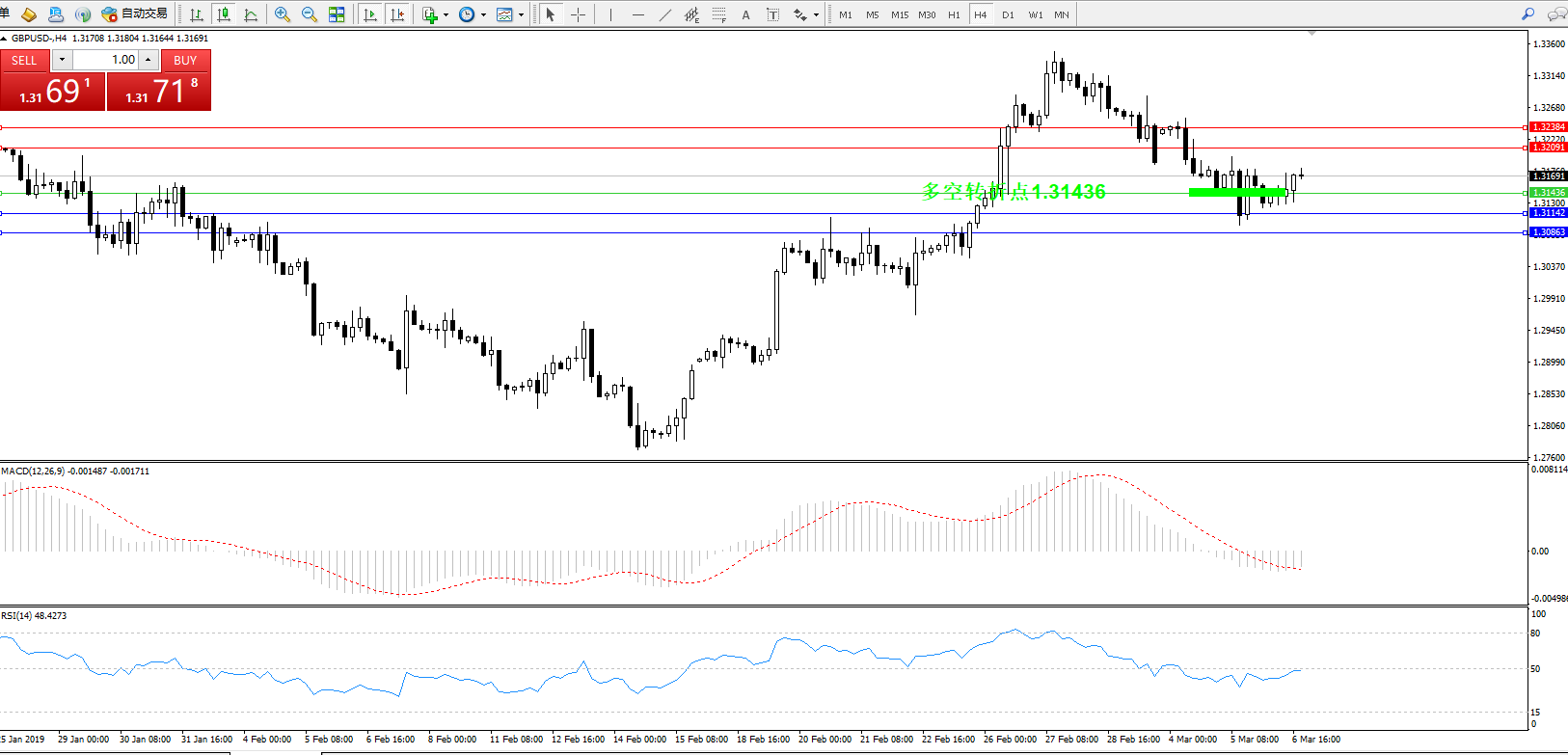Open the search magnifier icon
The height and width of the screenshot is (755, 1568).
[1527, 14]
